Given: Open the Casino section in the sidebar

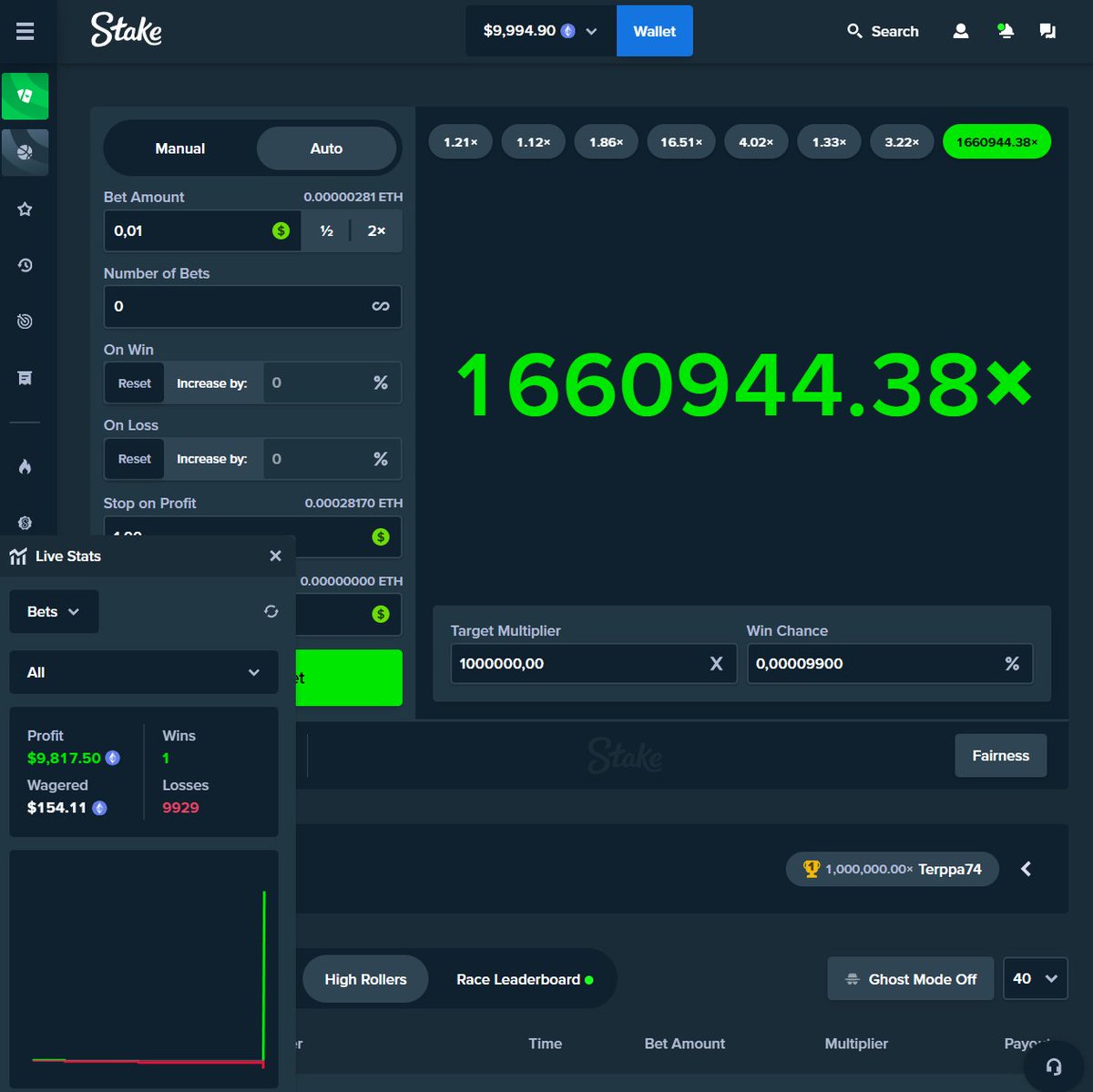Looking at the screenshot, I should (x=25, y=96).
